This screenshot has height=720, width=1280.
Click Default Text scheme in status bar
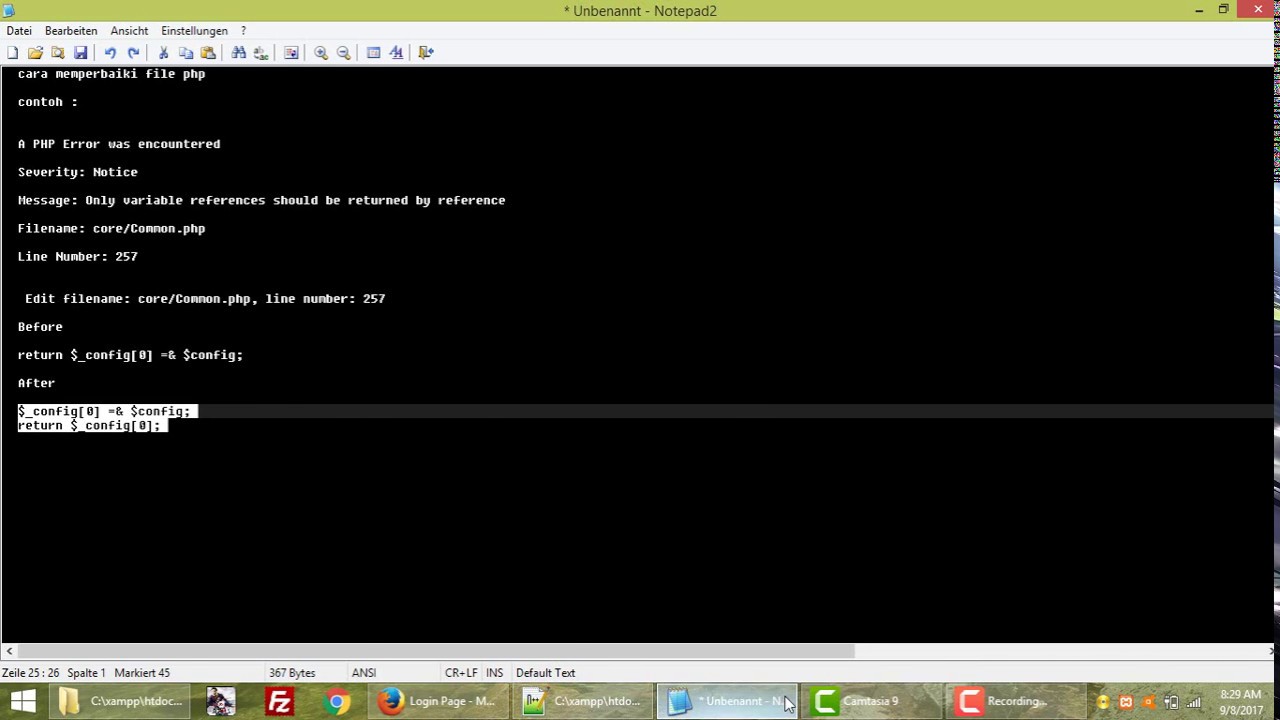tap(546, 673)
